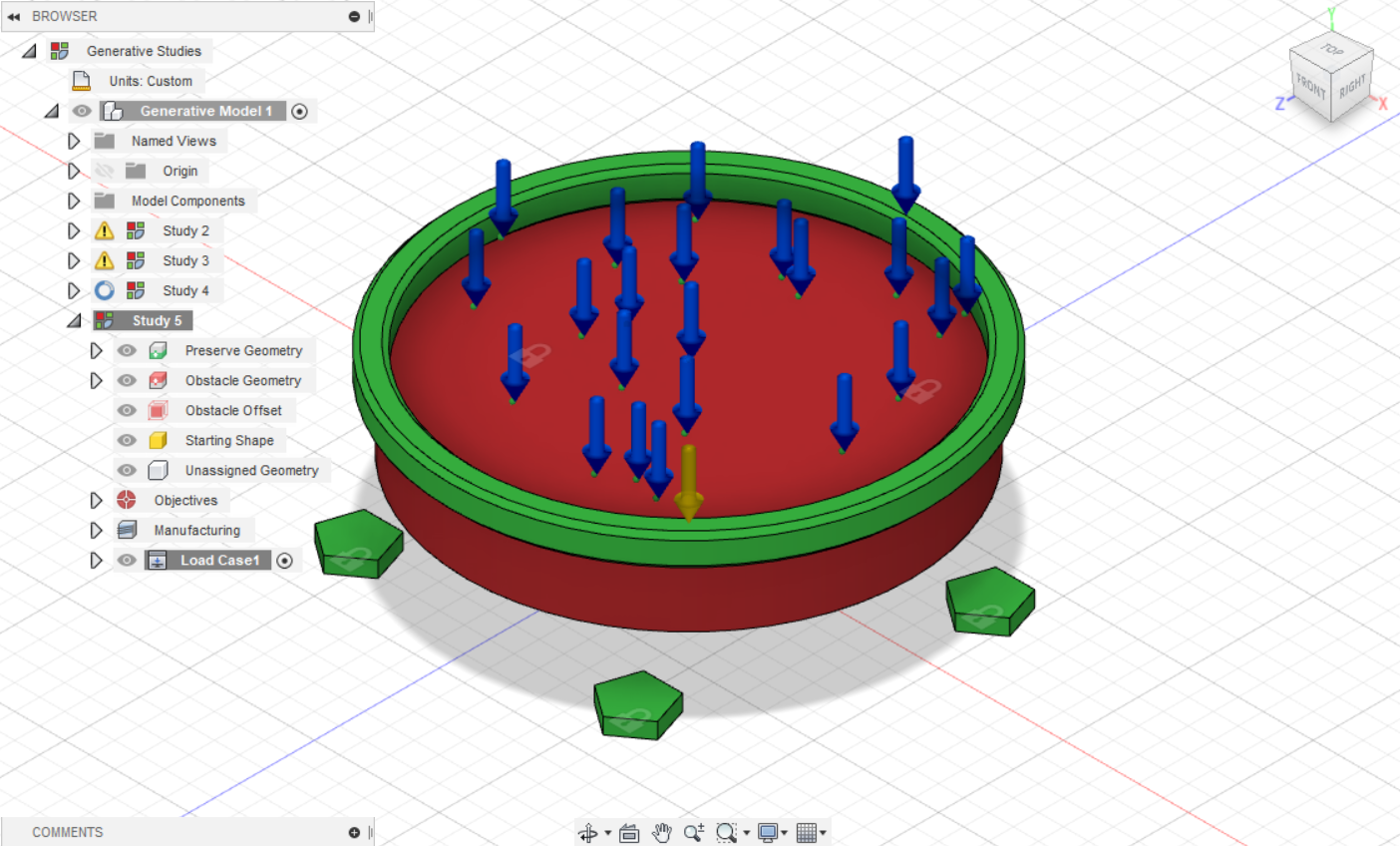Select the Named Views label
The height and width of the screenshot is (846, 1400).
click(174, 141)
